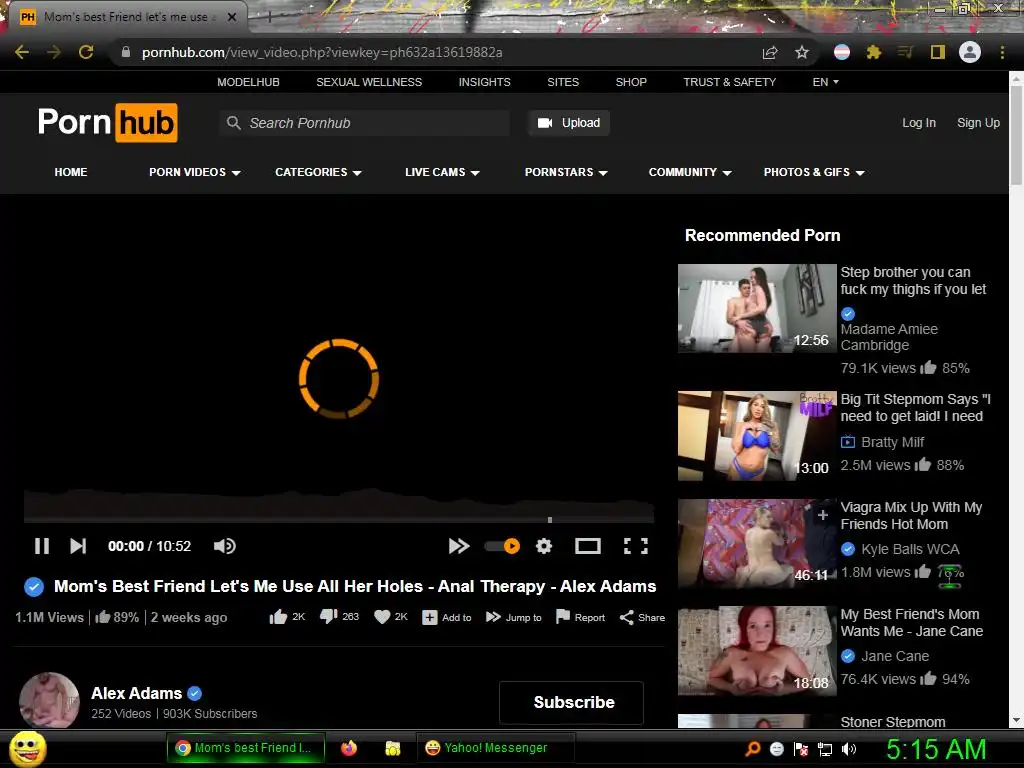Toggle the orange autoplay switch in player
The height and width of the screenshot is (768, 1024).
click(502, 546)
